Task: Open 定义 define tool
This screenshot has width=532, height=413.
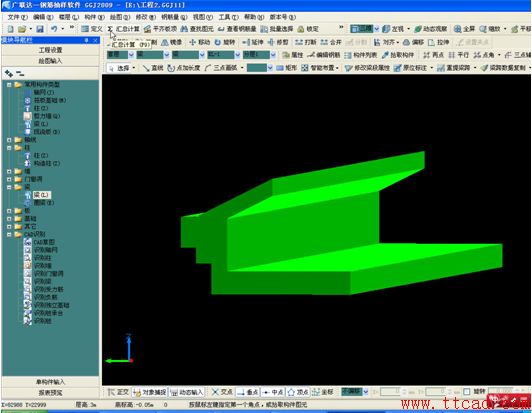Action: pyautogui.click(x=92, y=29)
